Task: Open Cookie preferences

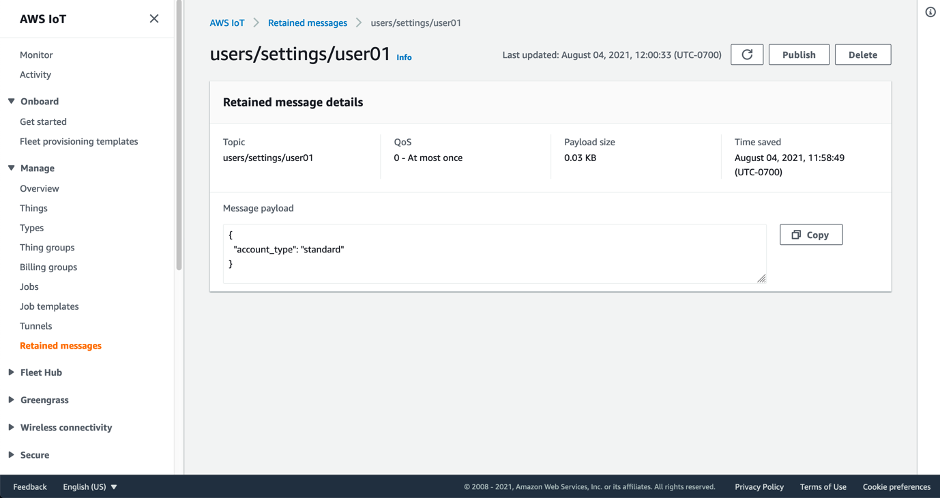Action: coord(897,487)
